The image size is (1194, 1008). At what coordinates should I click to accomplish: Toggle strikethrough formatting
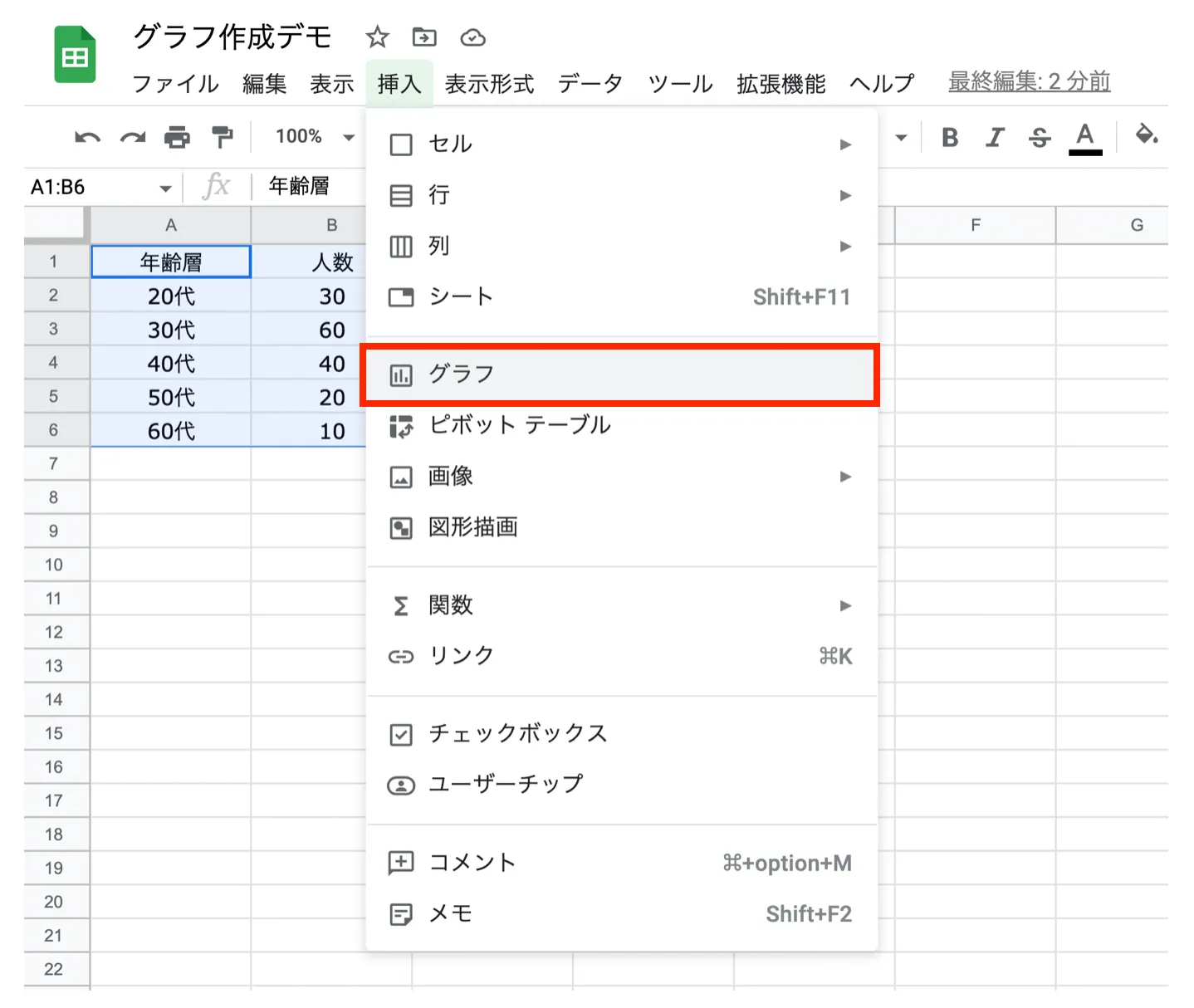pyautogui.click(x=1040, y=137)
